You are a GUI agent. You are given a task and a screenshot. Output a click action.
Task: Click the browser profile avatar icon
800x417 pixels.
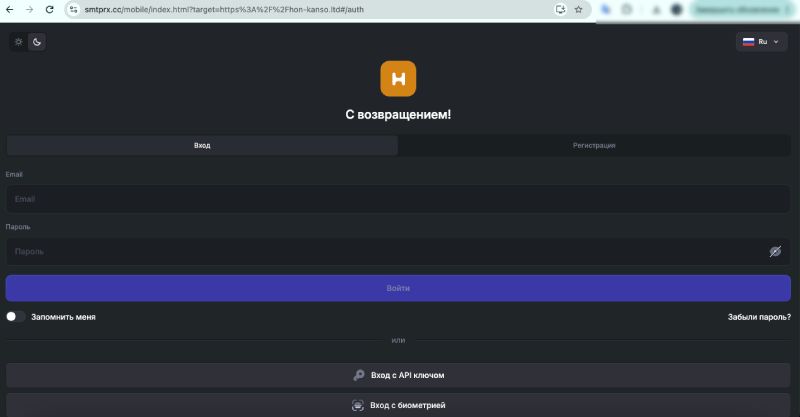pyautogui.click(x=677, y=9)
